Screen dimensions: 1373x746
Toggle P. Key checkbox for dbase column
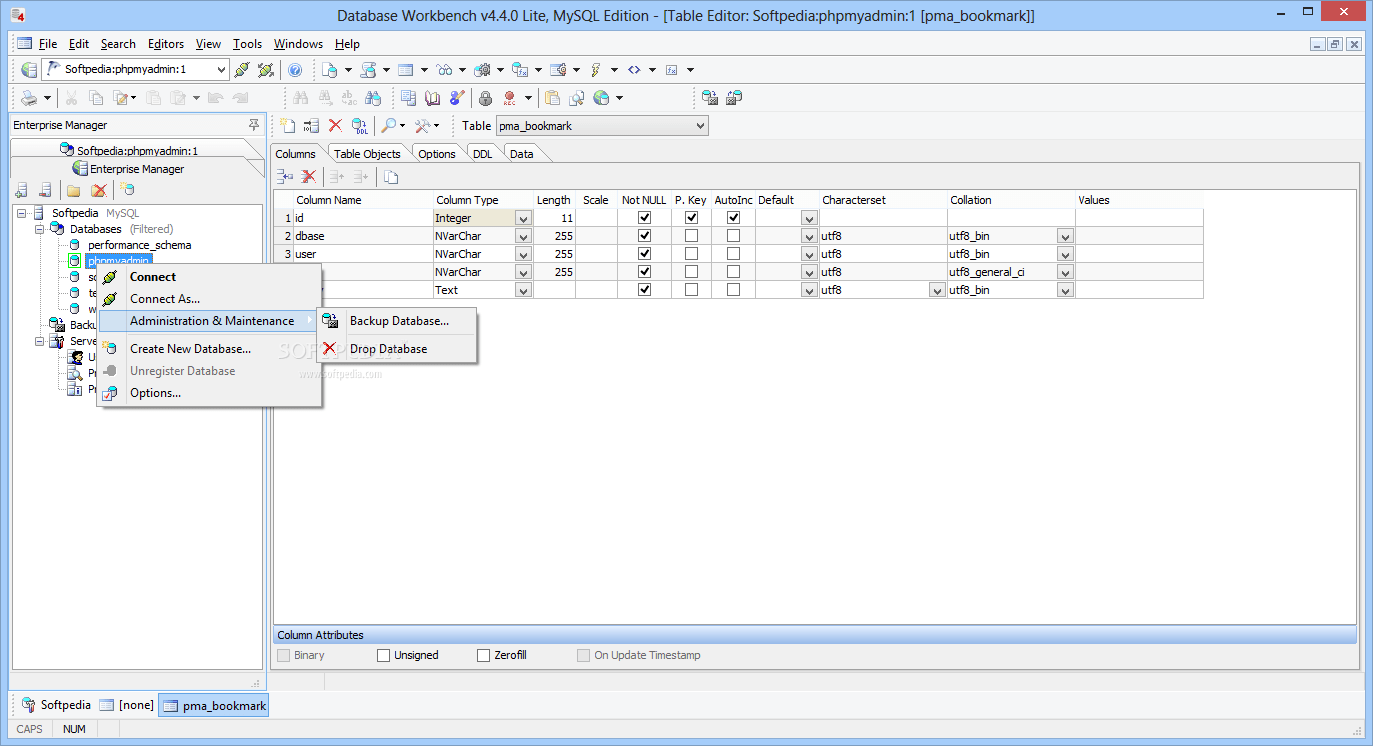click(691, 236)
